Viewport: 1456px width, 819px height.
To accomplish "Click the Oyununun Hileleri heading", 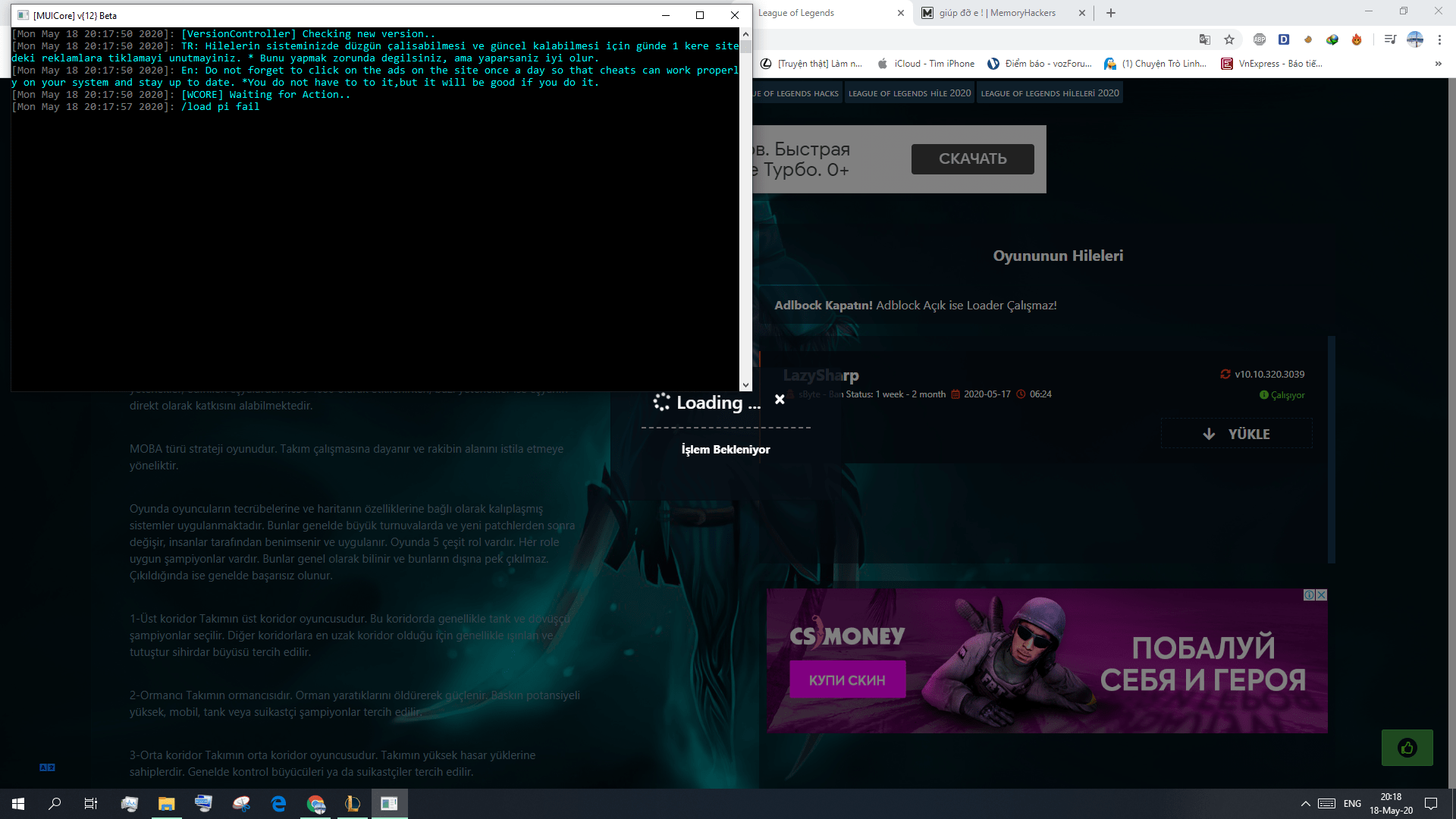I will (1058, 256).
